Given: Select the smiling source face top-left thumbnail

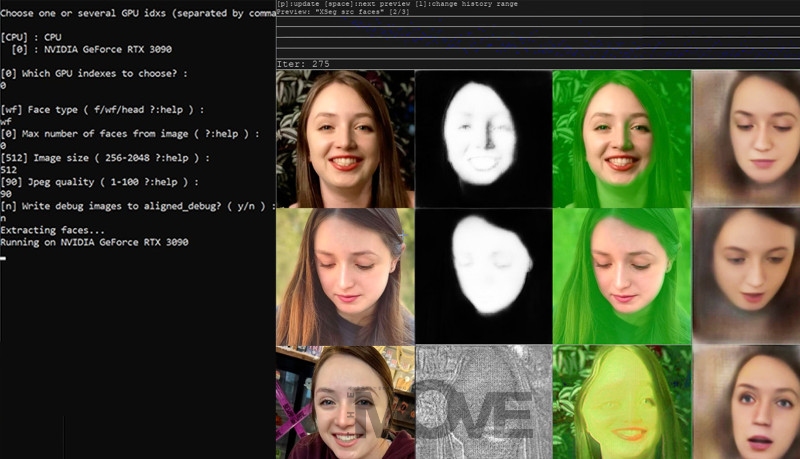Looking at the screenshot, I should (345, 139).
